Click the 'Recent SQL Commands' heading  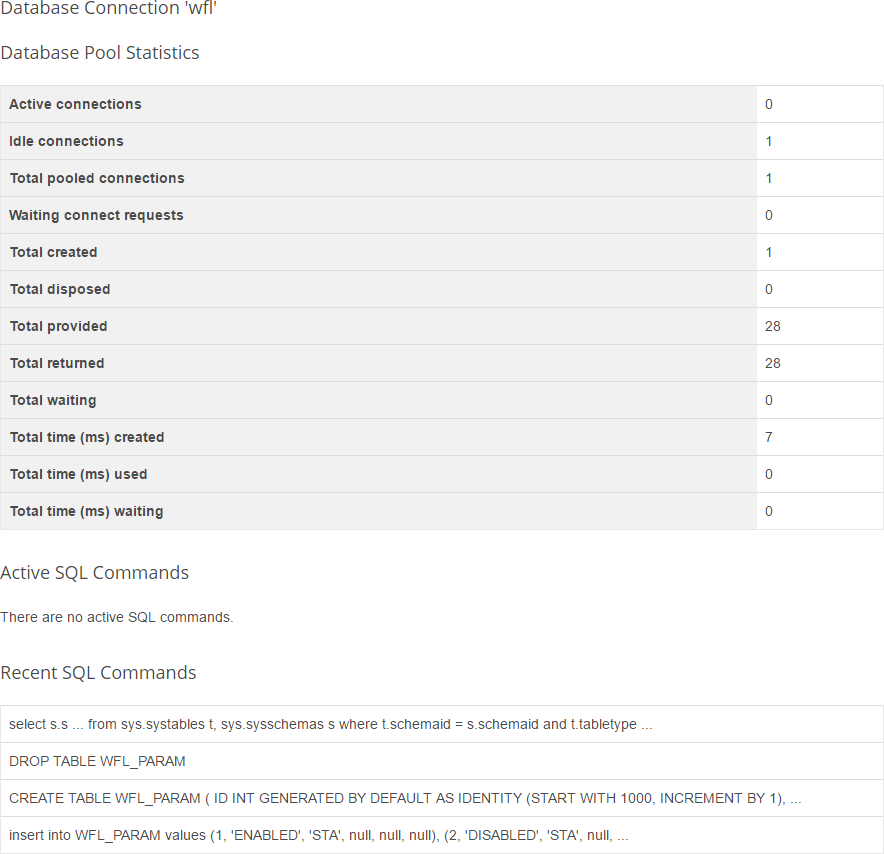[99, 673]
